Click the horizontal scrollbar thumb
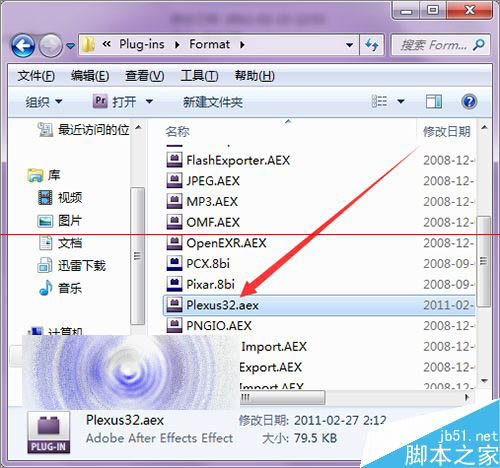This screenshot has height=468, width=500. tap(283, 397)
